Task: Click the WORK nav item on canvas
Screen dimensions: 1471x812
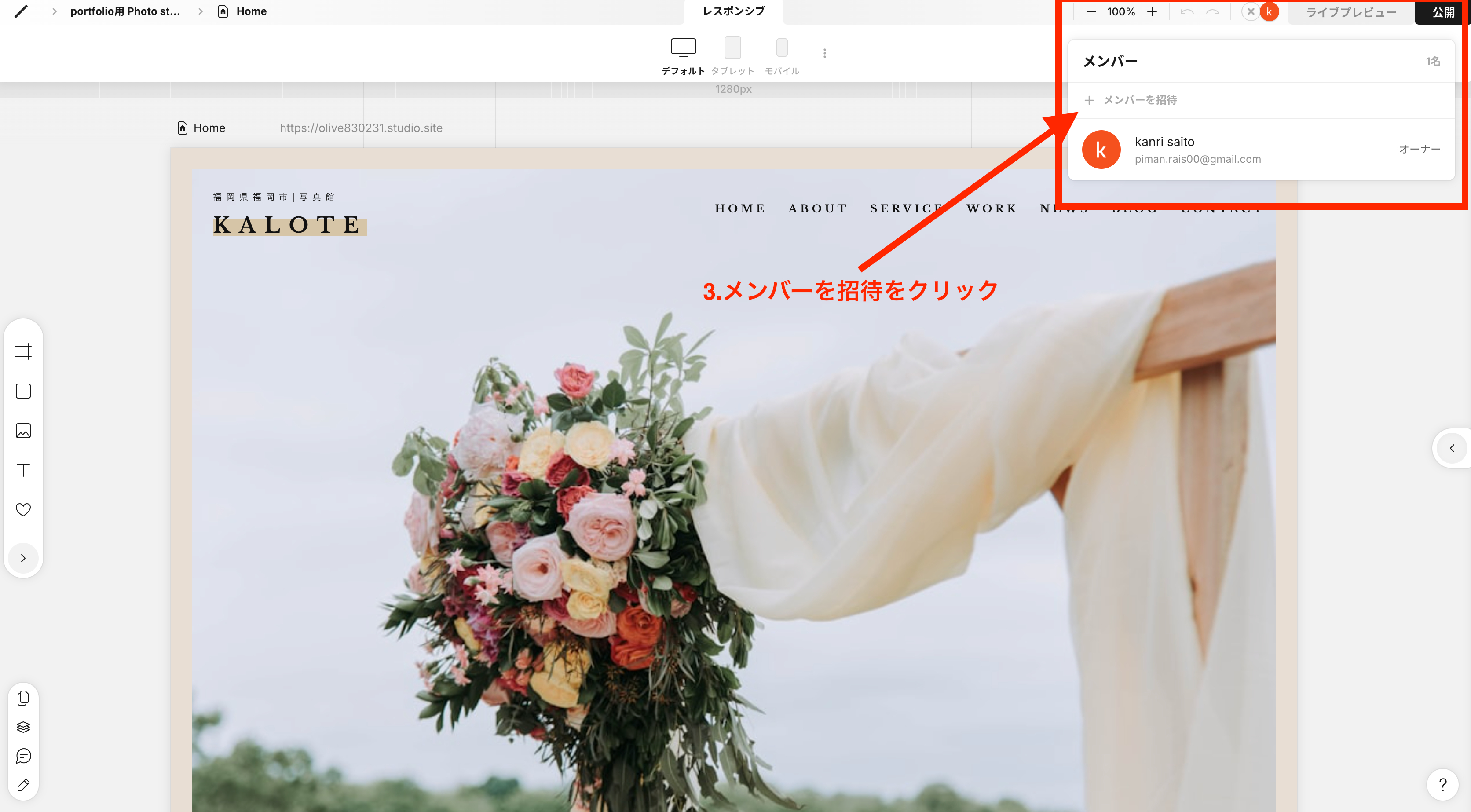Action: 992,208
